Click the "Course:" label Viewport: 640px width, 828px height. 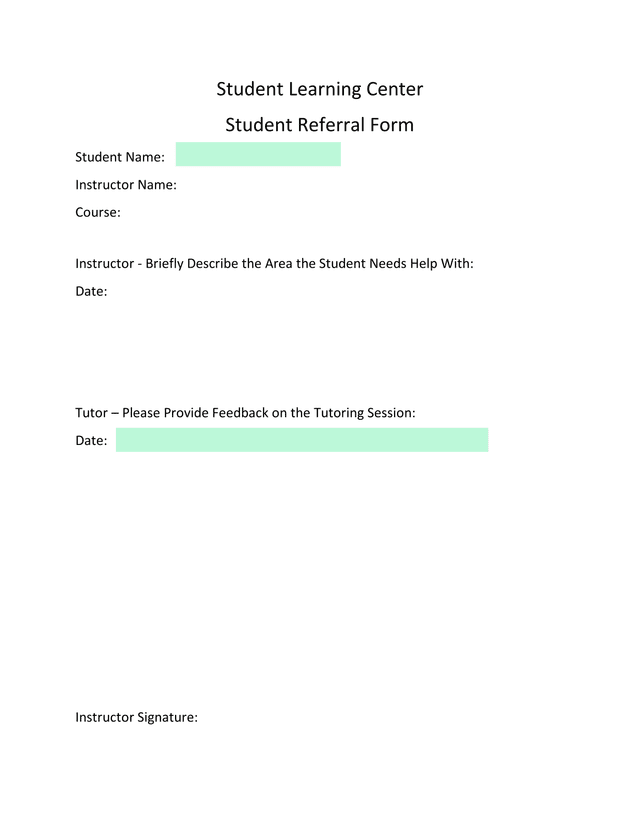coord(98,212)
